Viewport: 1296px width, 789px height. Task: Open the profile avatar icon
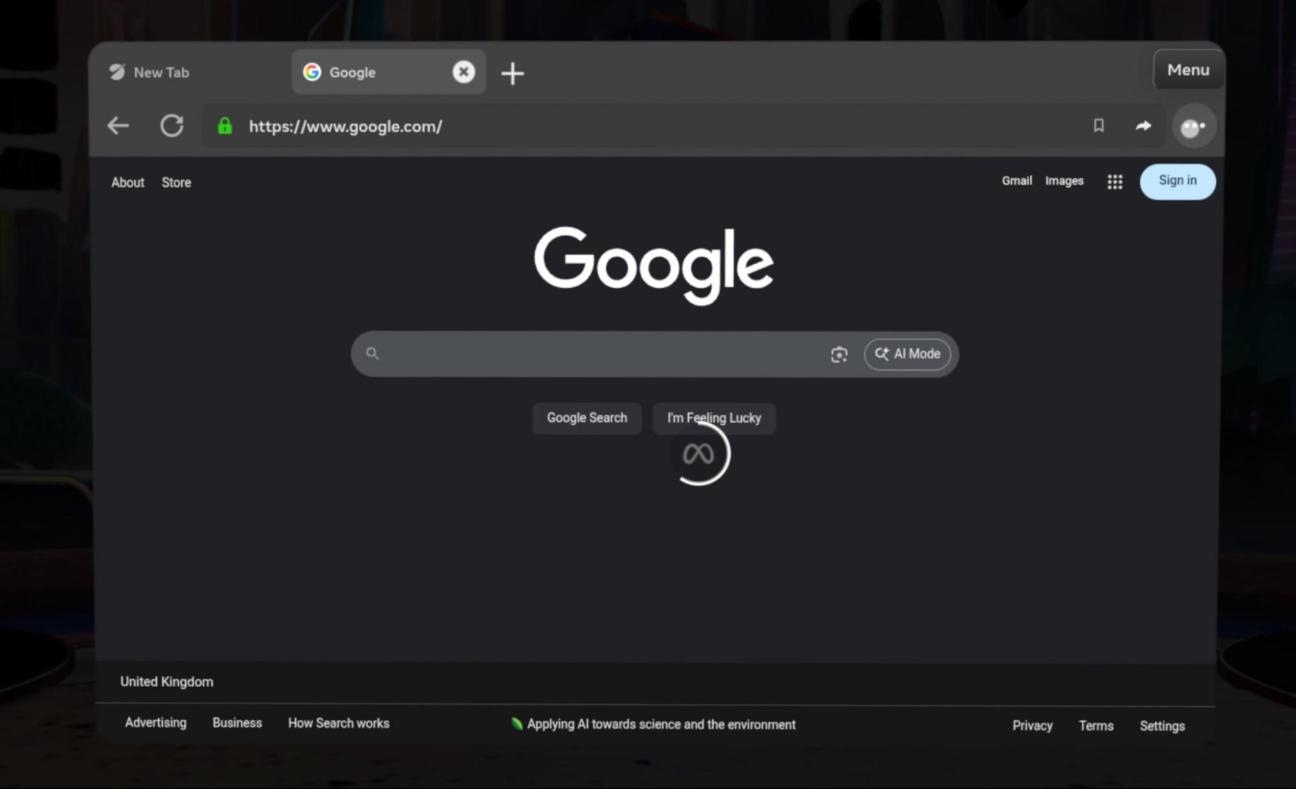tap(1192, 127)
